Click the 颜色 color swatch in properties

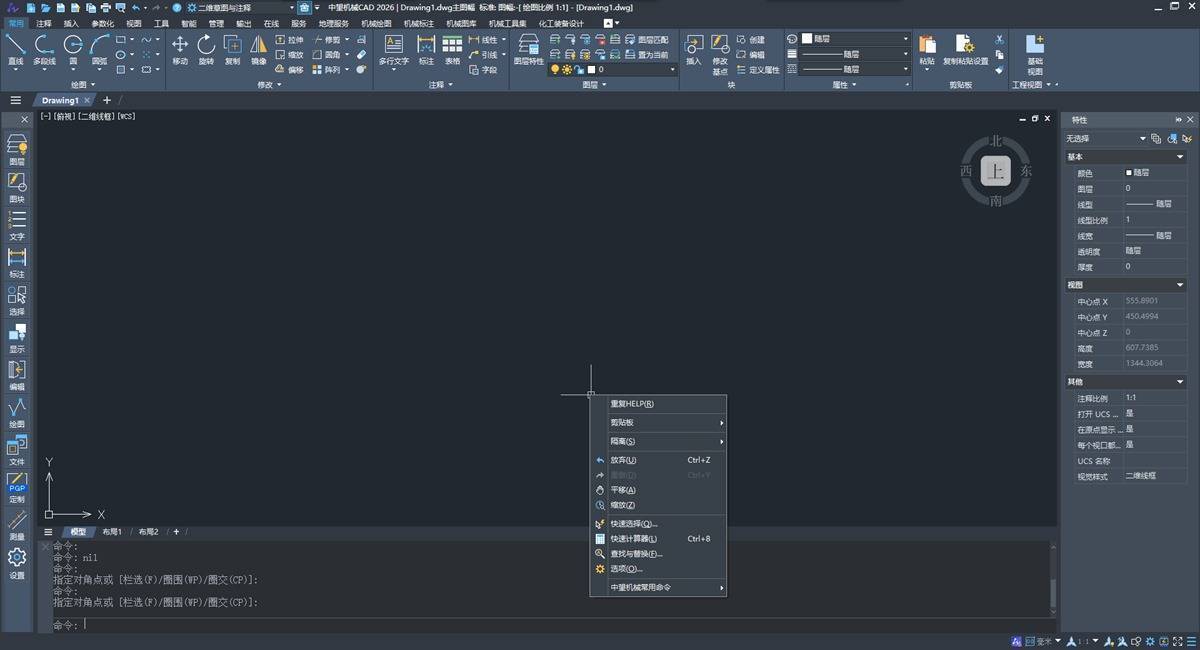pos(1130,173)
